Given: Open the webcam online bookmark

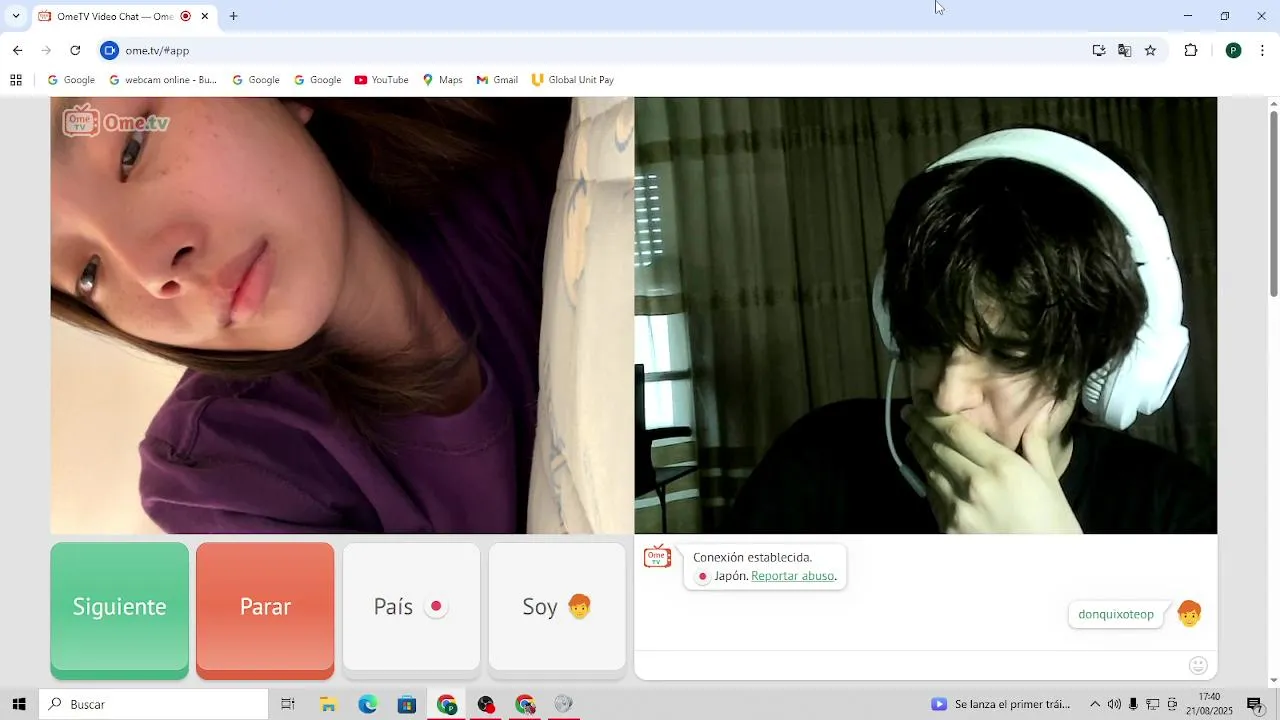Looking at the screenshot, I should click(x=162, y=80).
